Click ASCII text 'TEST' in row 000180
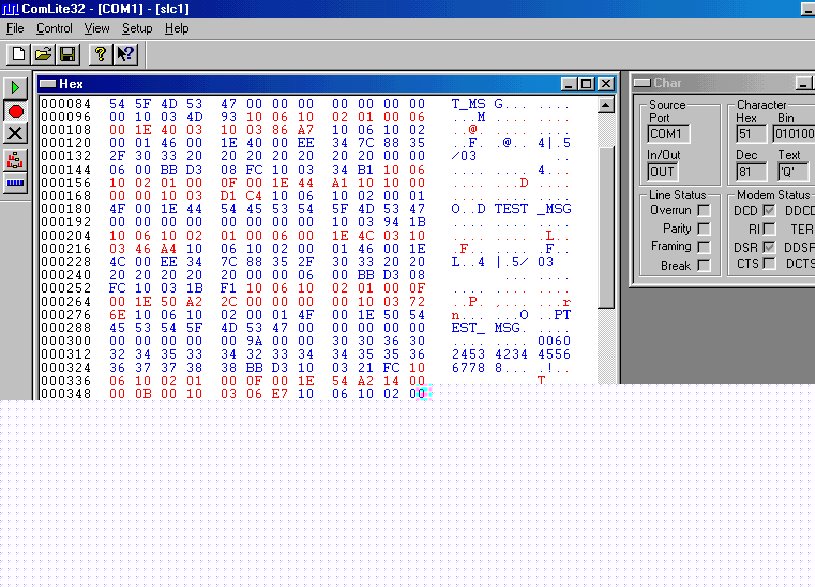 coord(511,209)
